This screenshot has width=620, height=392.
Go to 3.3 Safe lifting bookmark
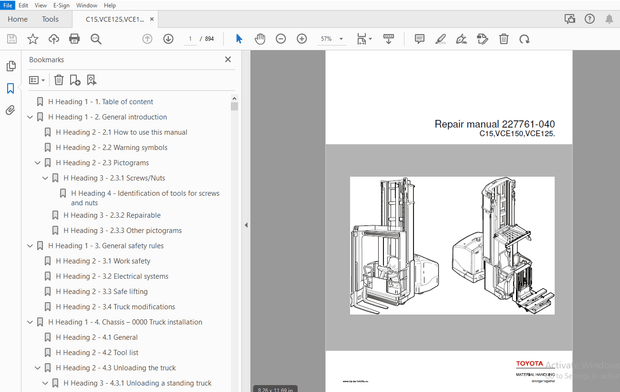coord(102,292)
